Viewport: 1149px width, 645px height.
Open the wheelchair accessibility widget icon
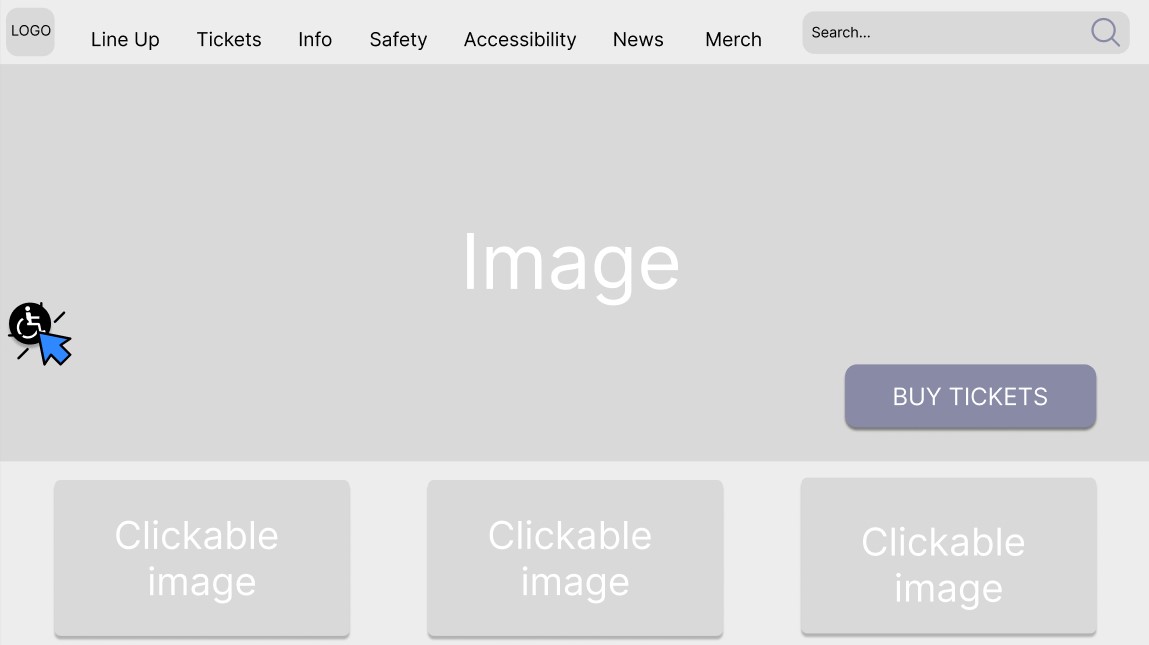click(x=29, y=323)
